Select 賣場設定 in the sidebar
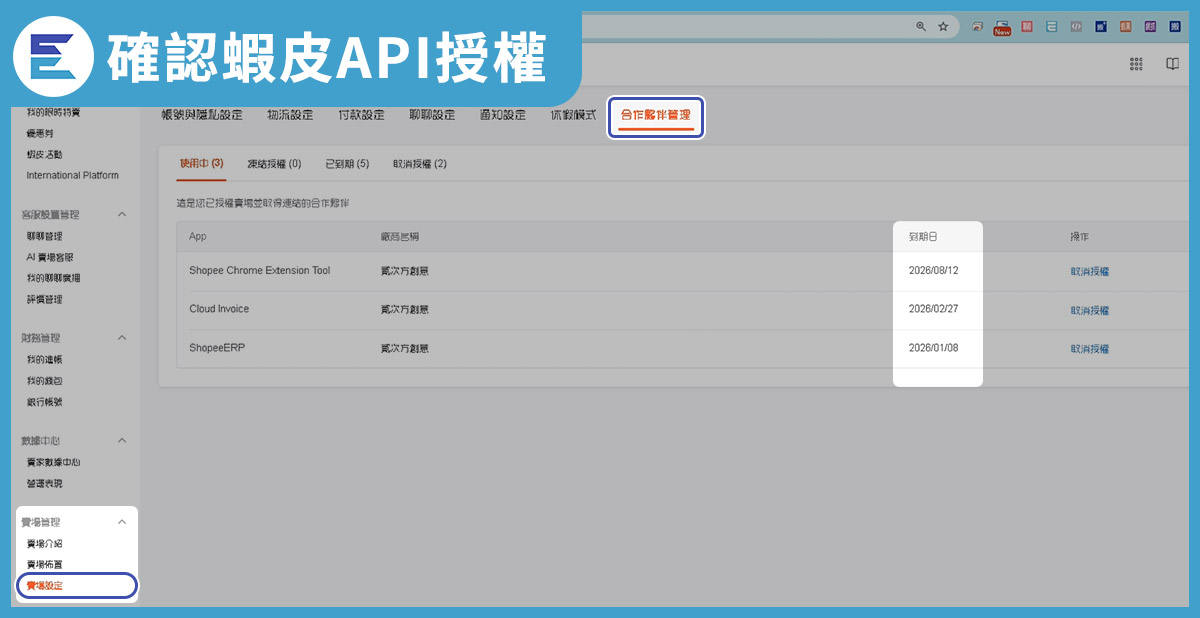 (45, 585)
